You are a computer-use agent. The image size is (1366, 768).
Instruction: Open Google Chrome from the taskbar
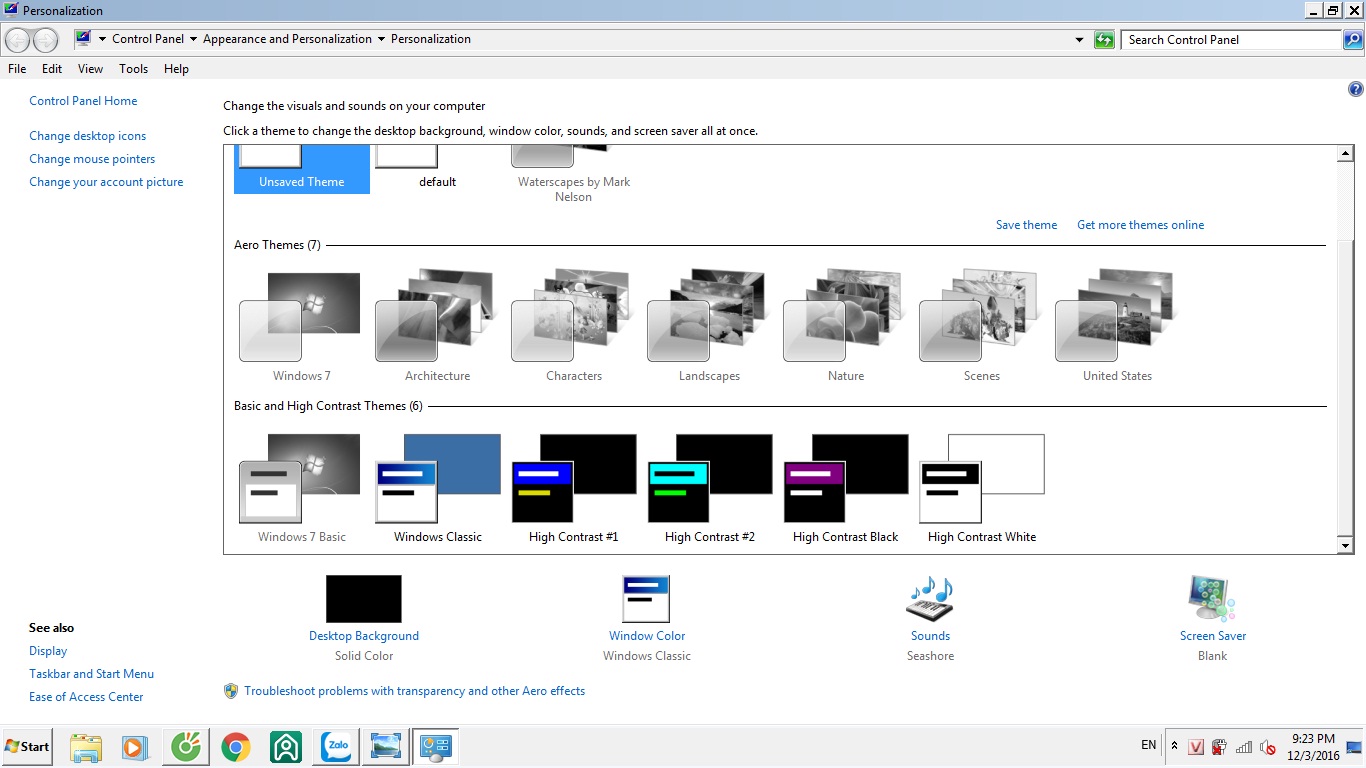tap(236, 747)
